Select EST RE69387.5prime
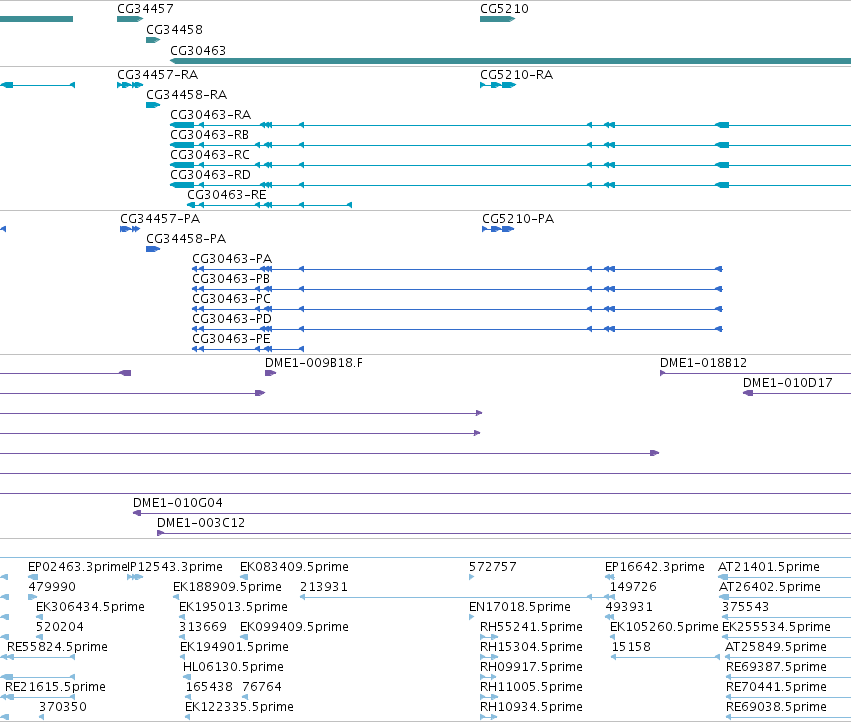851x722 pixels. (777, 667)
